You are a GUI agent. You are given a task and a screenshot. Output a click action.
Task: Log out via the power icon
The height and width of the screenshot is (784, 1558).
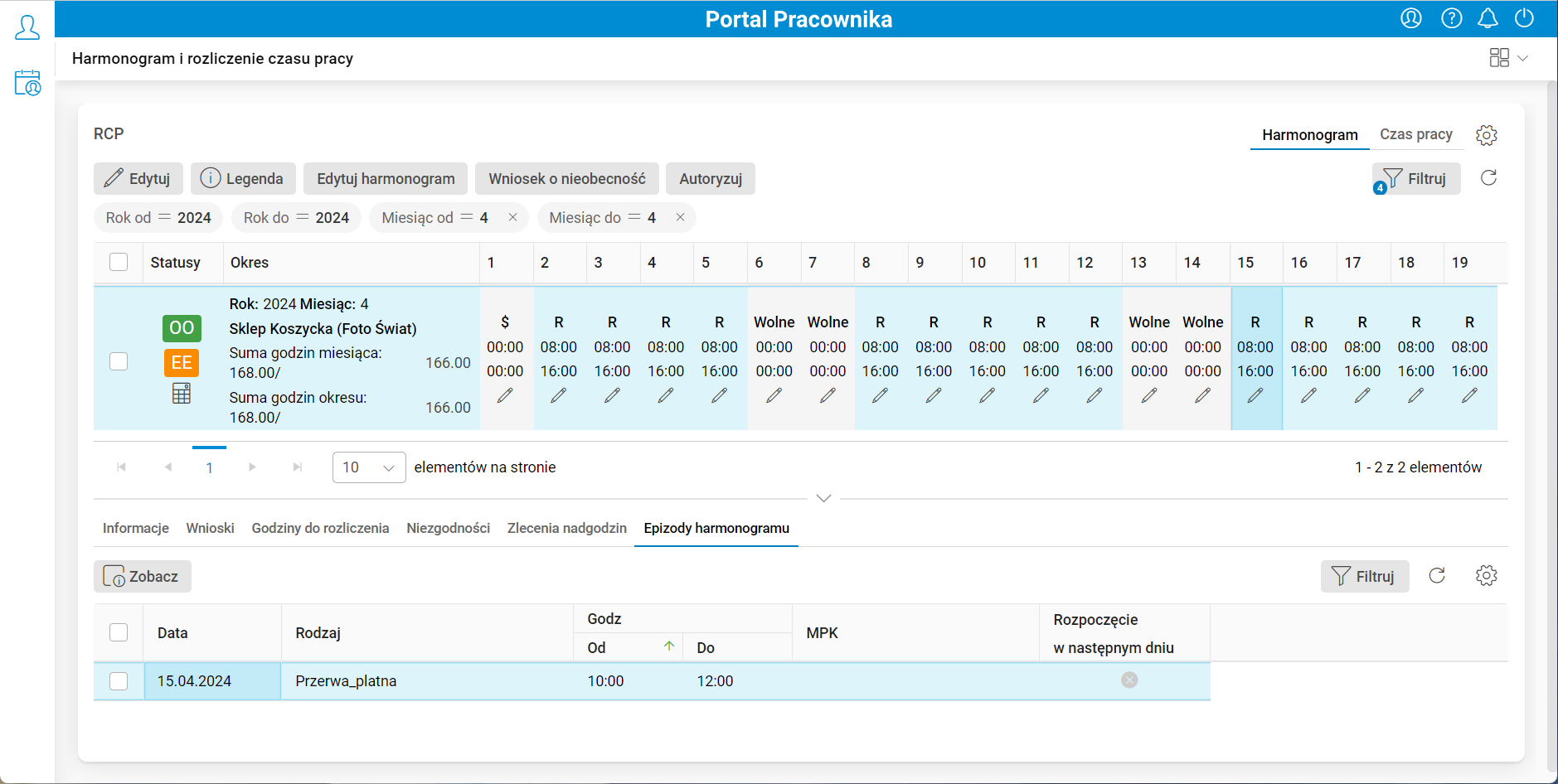(1525, 17)
